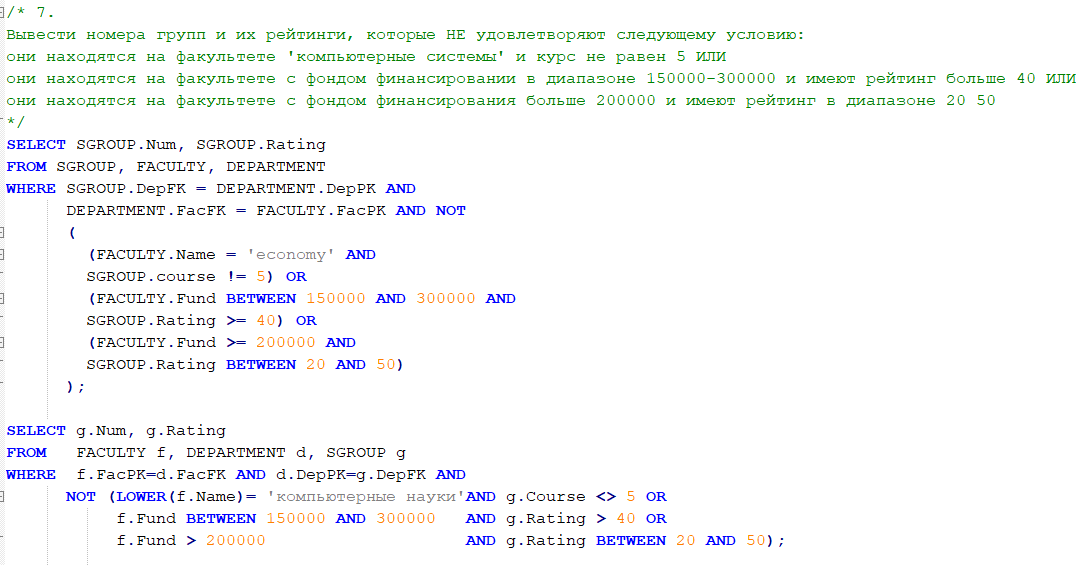The height and width of the screenshot is (565, 1088).
Task: Click the word 'Вывести' in the comment
Action: coord(41,35)
